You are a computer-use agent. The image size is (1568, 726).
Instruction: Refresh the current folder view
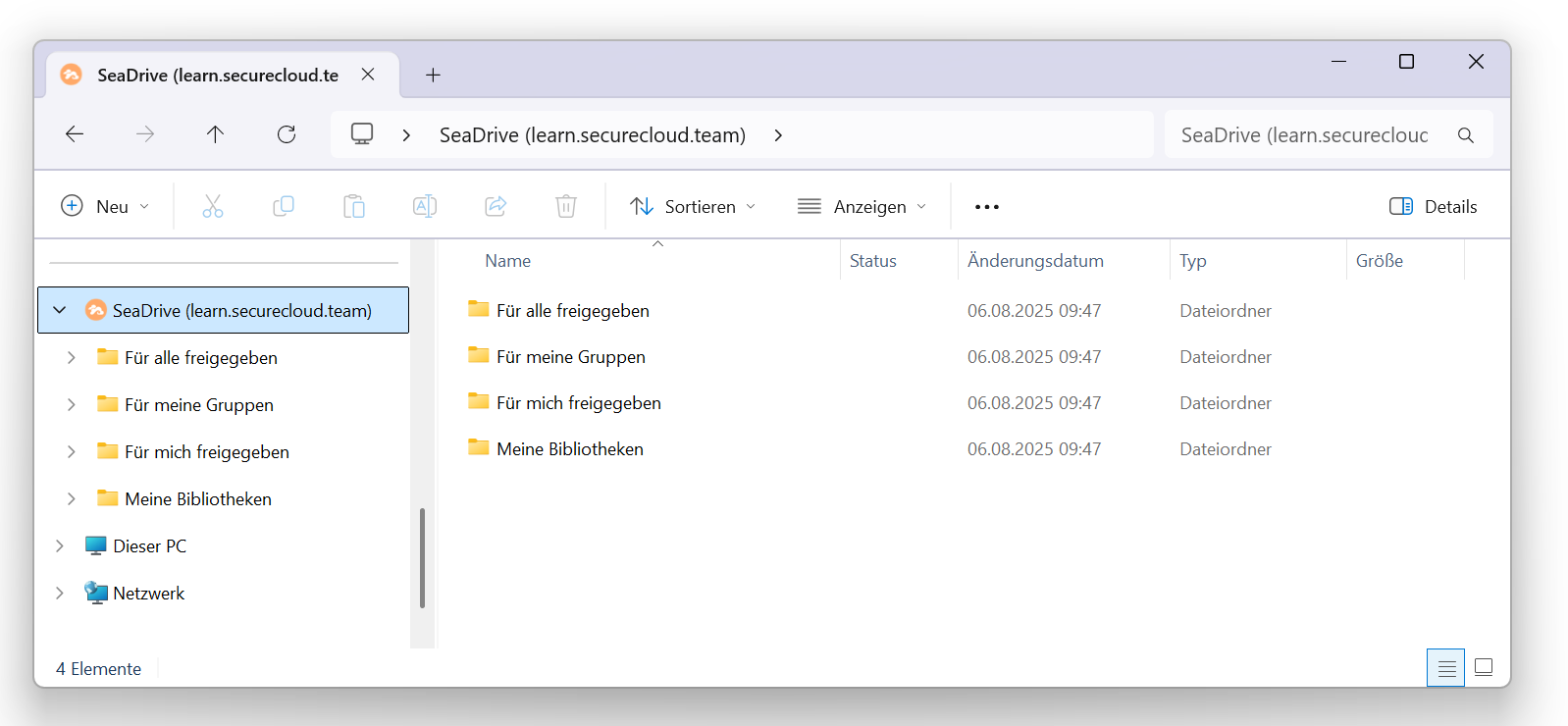coord(287,134)
